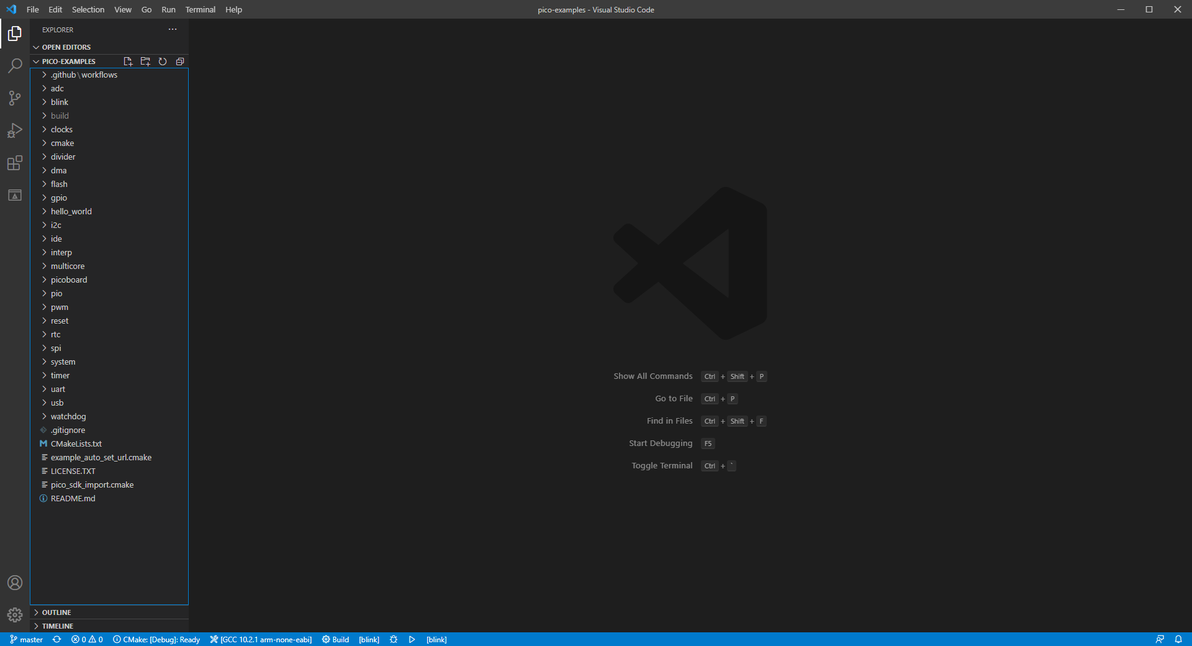Synchronize changes from status bar
This screenshot has width=1192, height=646.
click(x=57, y=640)
